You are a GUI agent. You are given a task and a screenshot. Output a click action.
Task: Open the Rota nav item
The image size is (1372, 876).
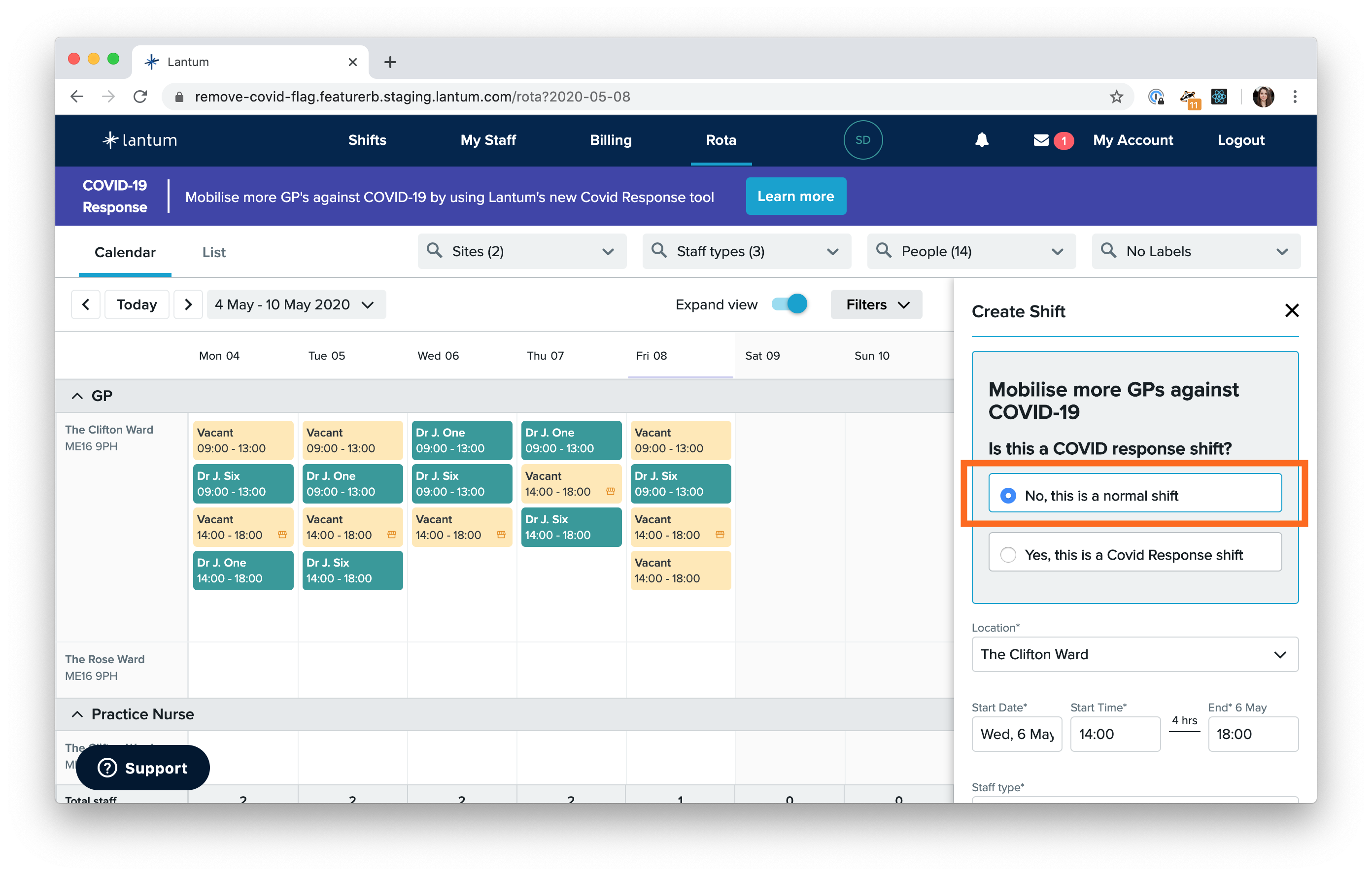(721, 140)
